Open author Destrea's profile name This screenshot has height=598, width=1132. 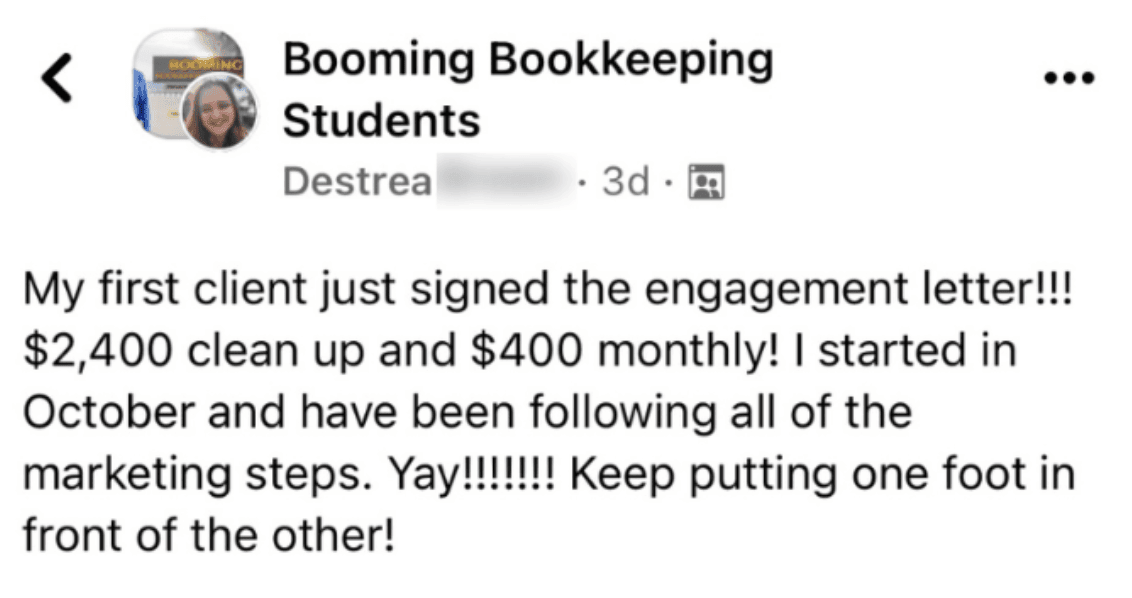tap(357, 183)
